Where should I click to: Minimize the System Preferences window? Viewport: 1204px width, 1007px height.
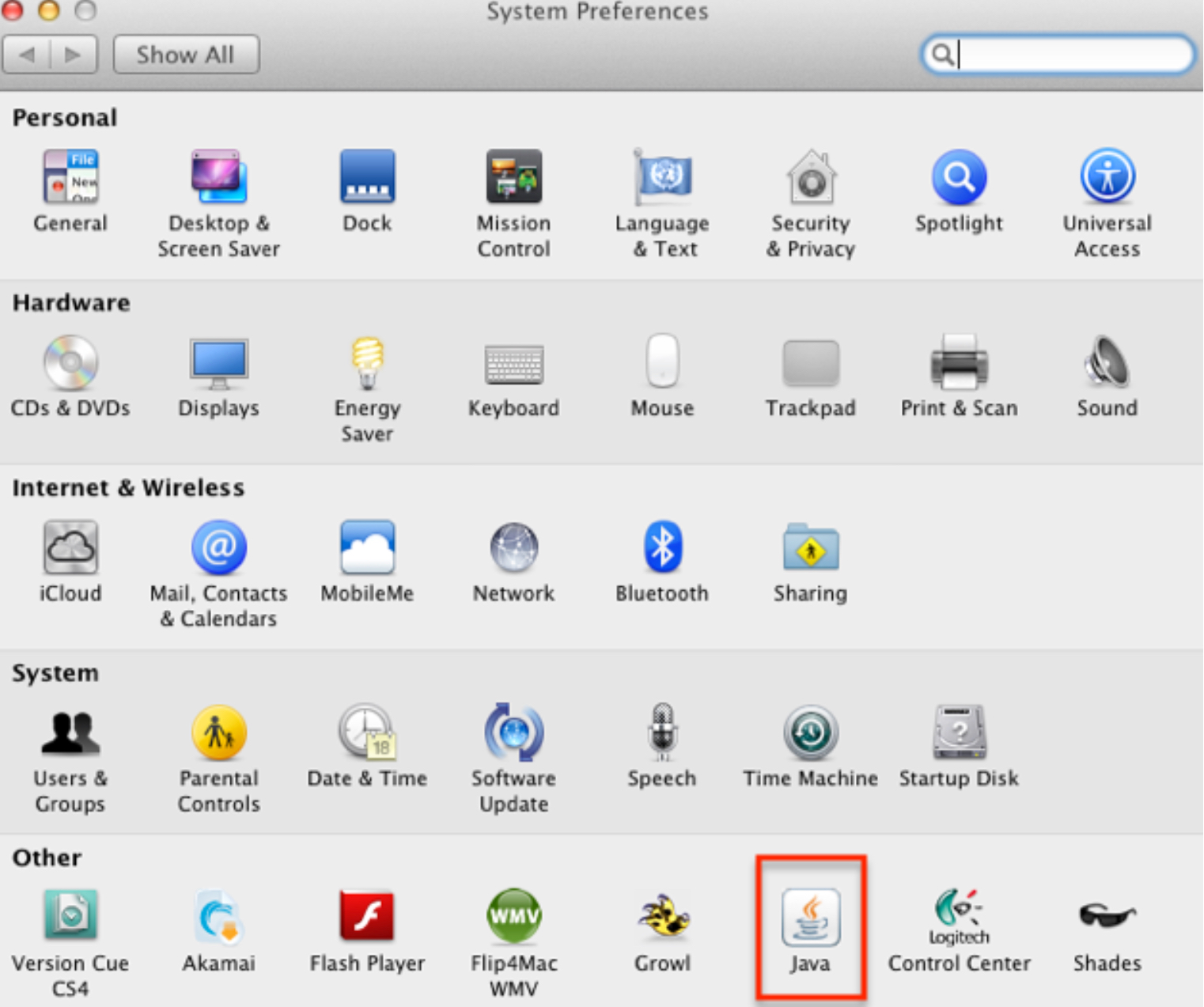click(x=49, y=10)
